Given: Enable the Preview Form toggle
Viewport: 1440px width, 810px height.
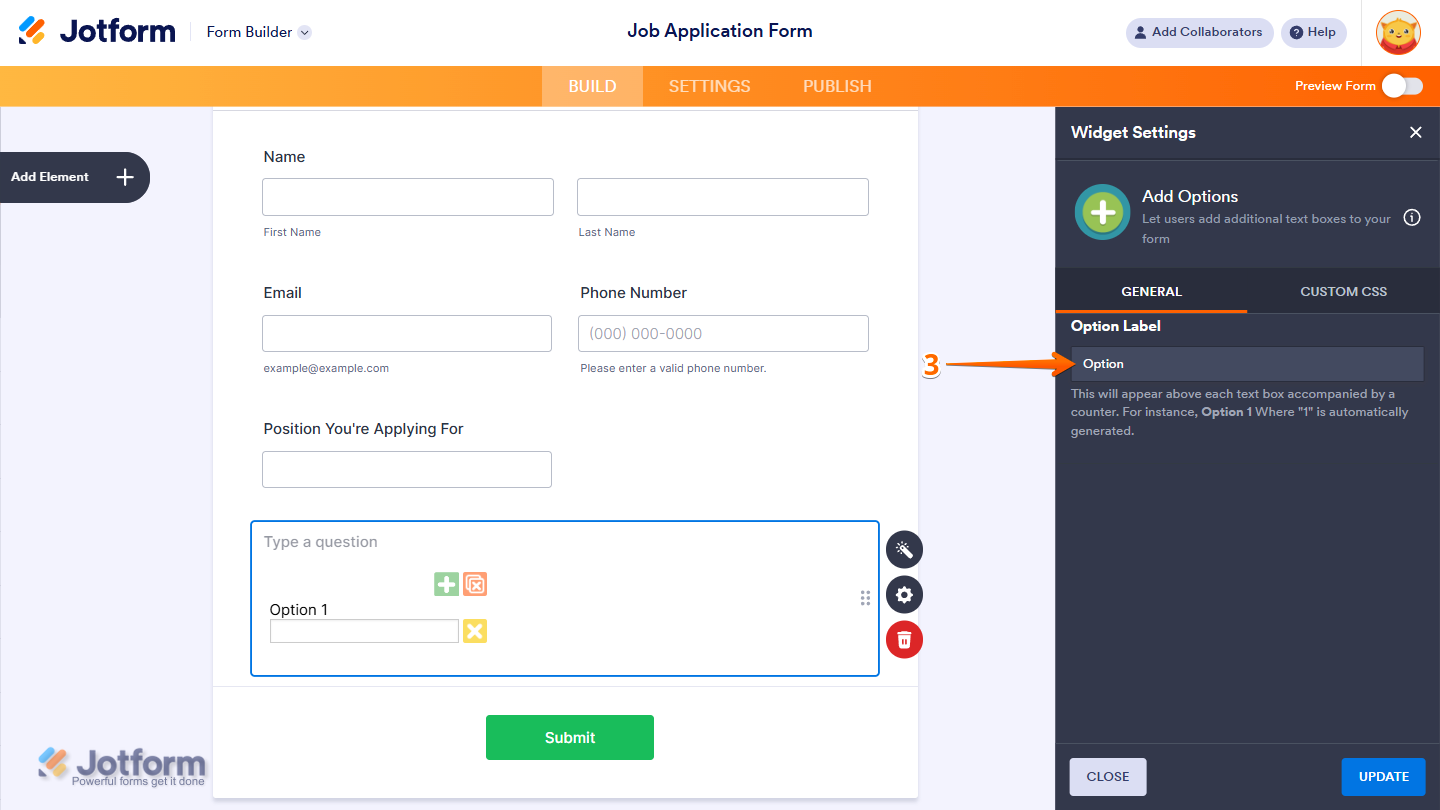Looking at the screenshot, I should point(1404,86).
